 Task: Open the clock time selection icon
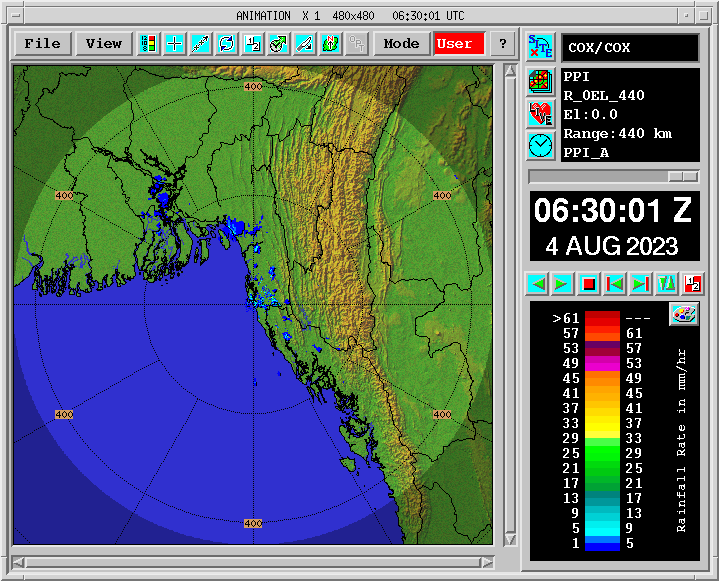(x=541, y=146)
